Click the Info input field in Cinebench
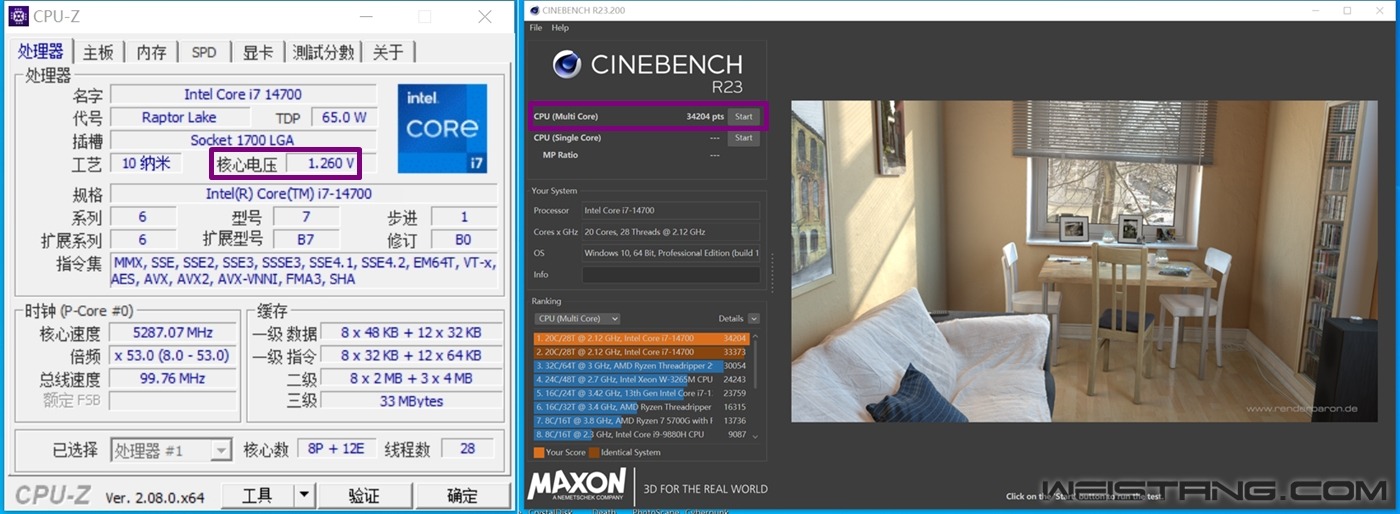This screenshot has width=1400, height=514. 671,274
